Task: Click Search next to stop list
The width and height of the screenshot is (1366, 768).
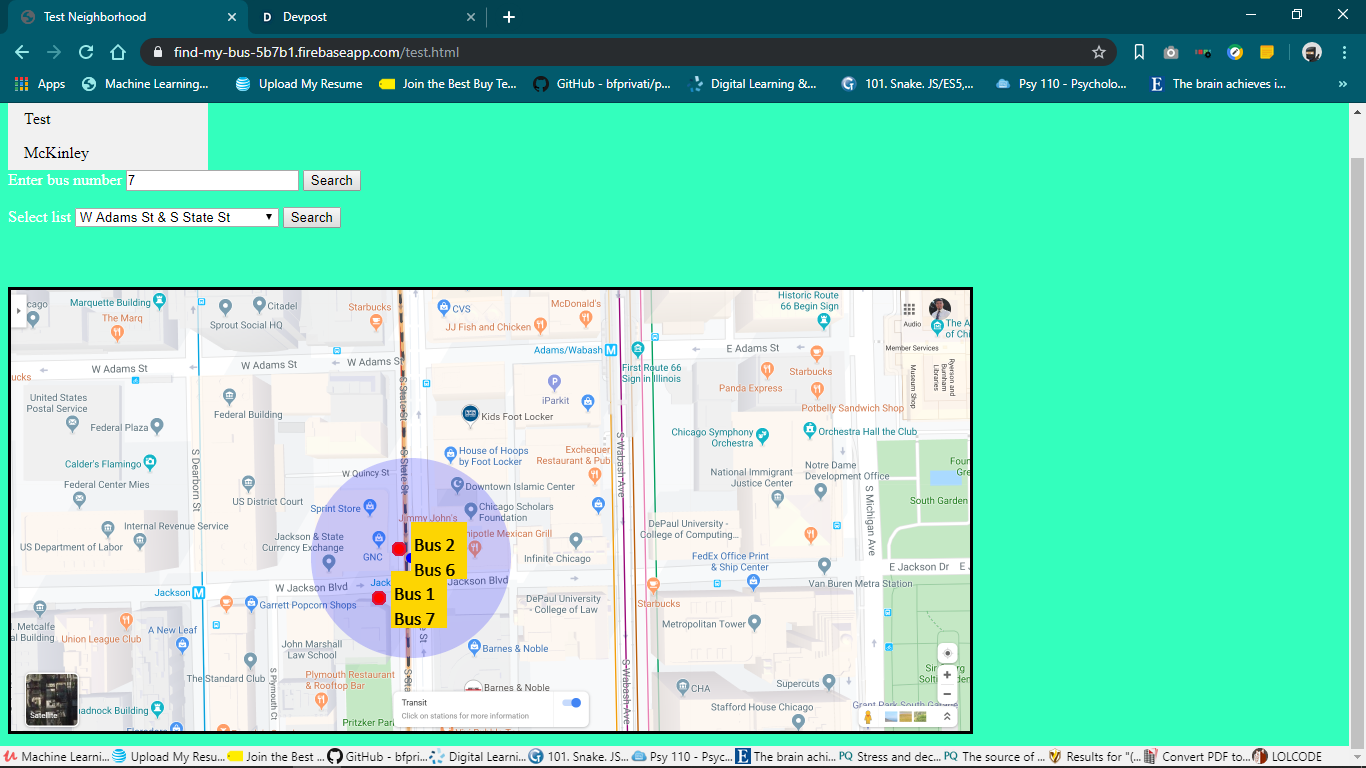Action: pos(312,217)
